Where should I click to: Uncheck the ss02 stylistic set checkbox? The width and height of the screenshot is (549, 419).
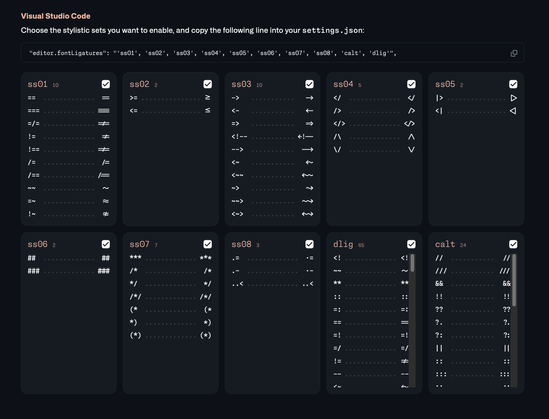click(208, 84)
